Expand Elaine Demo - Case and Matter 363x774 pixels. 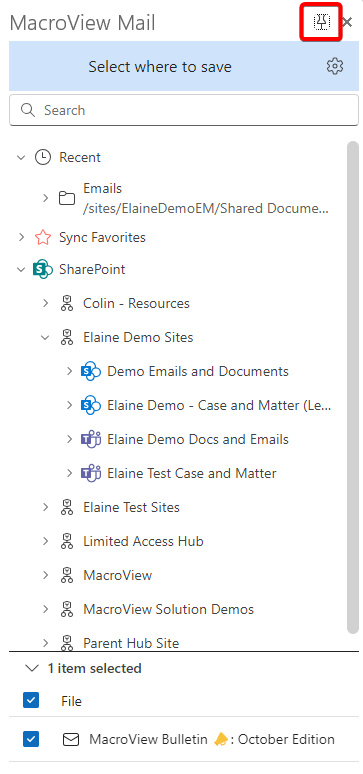coord(70,405)
